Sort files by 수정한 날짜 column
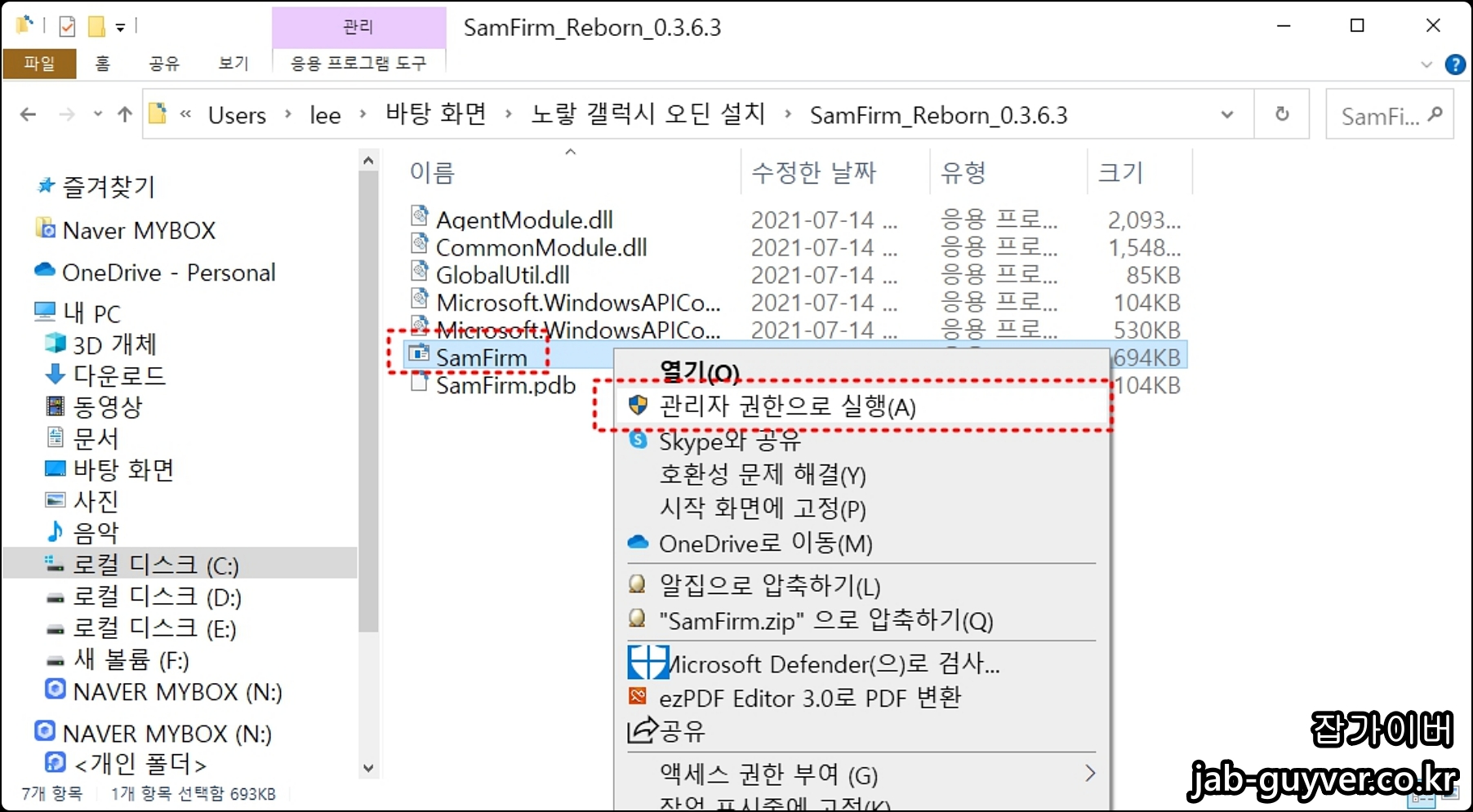Screen dimensions: 1473x812 813,172
